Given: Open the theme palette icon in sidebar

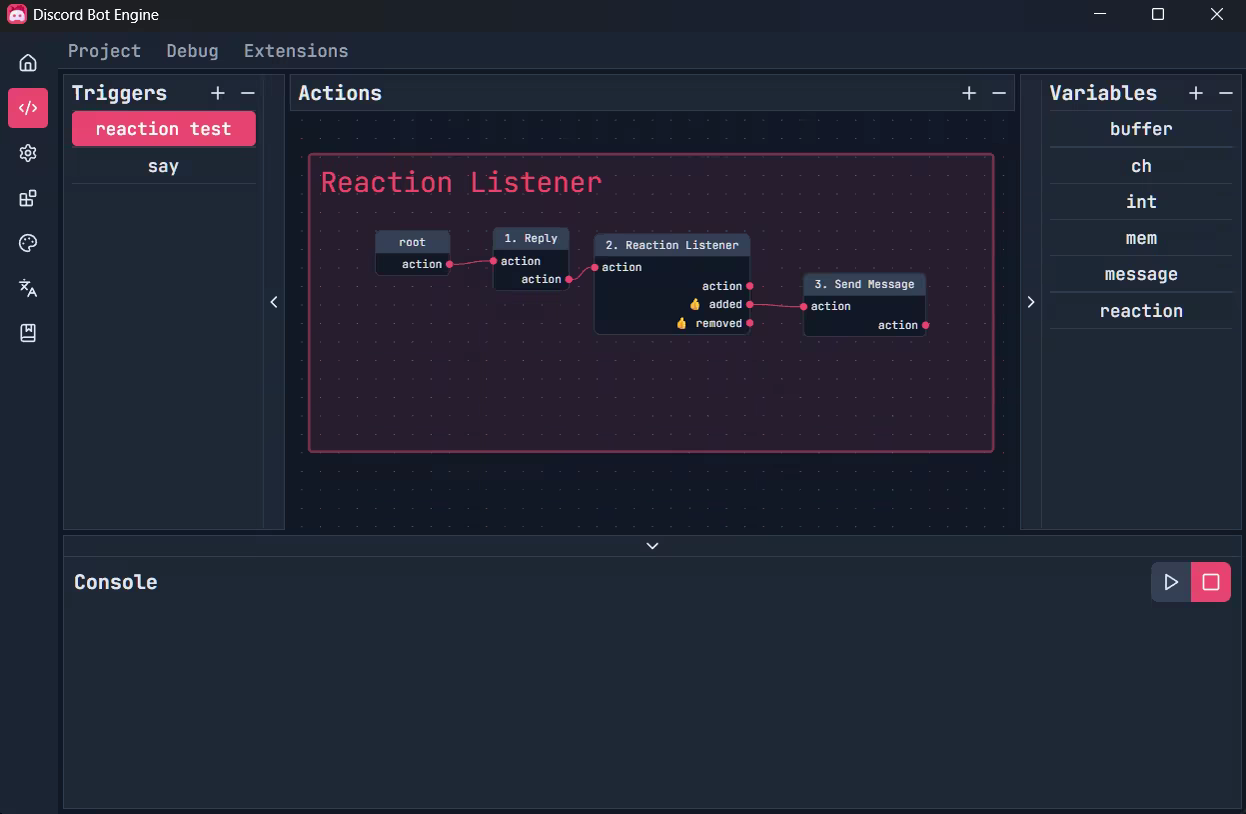Looking at the screenshot, I should pos(28,243).
